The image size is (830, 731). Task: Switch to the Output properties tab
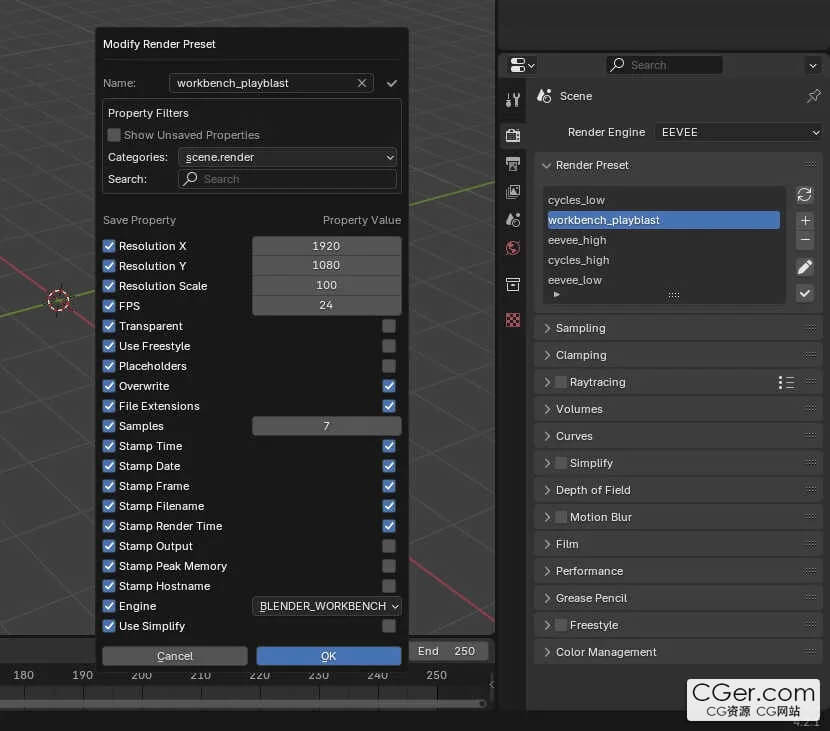[513, 163]
